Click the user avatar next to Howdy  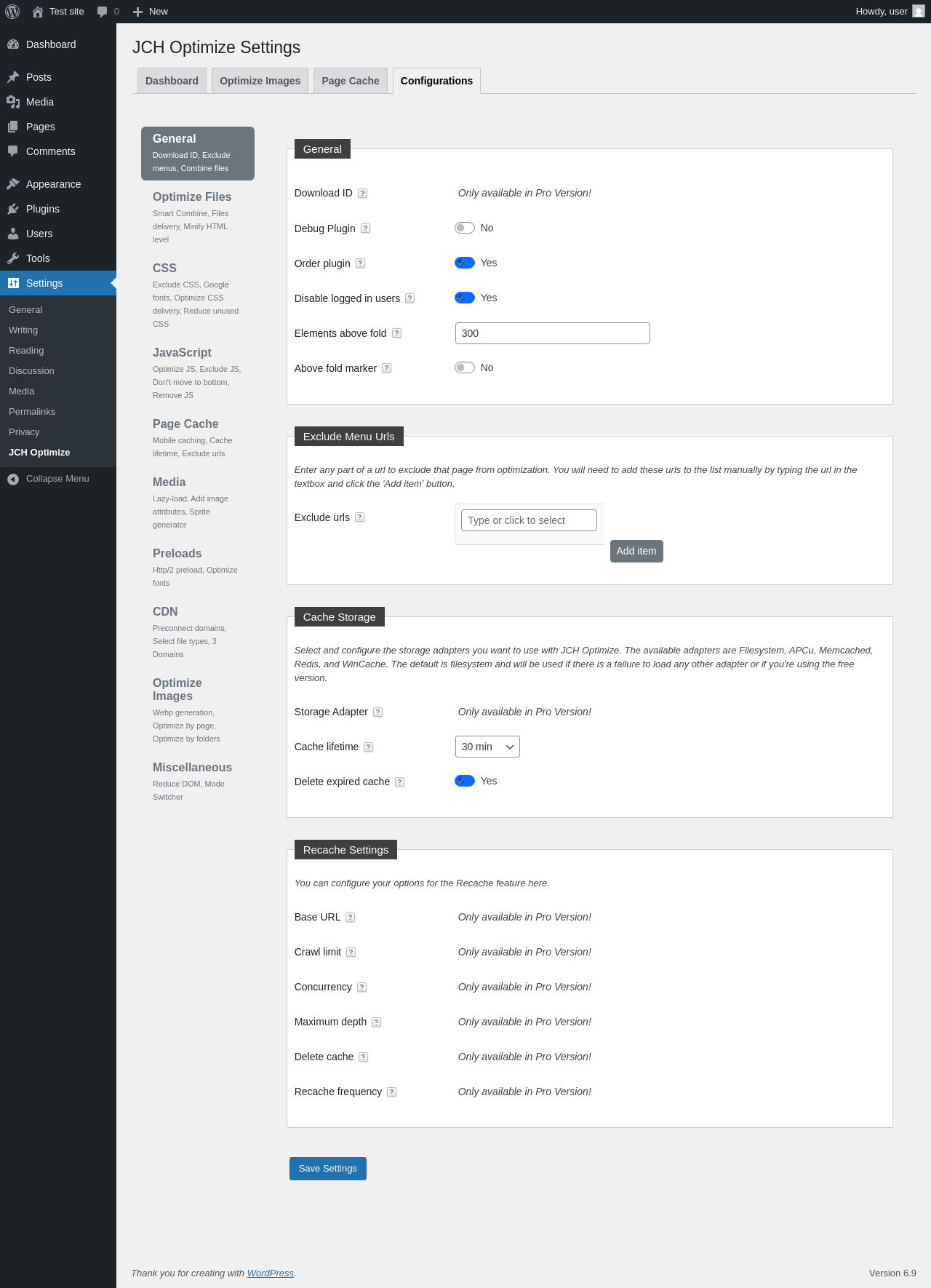coord(919,12)
